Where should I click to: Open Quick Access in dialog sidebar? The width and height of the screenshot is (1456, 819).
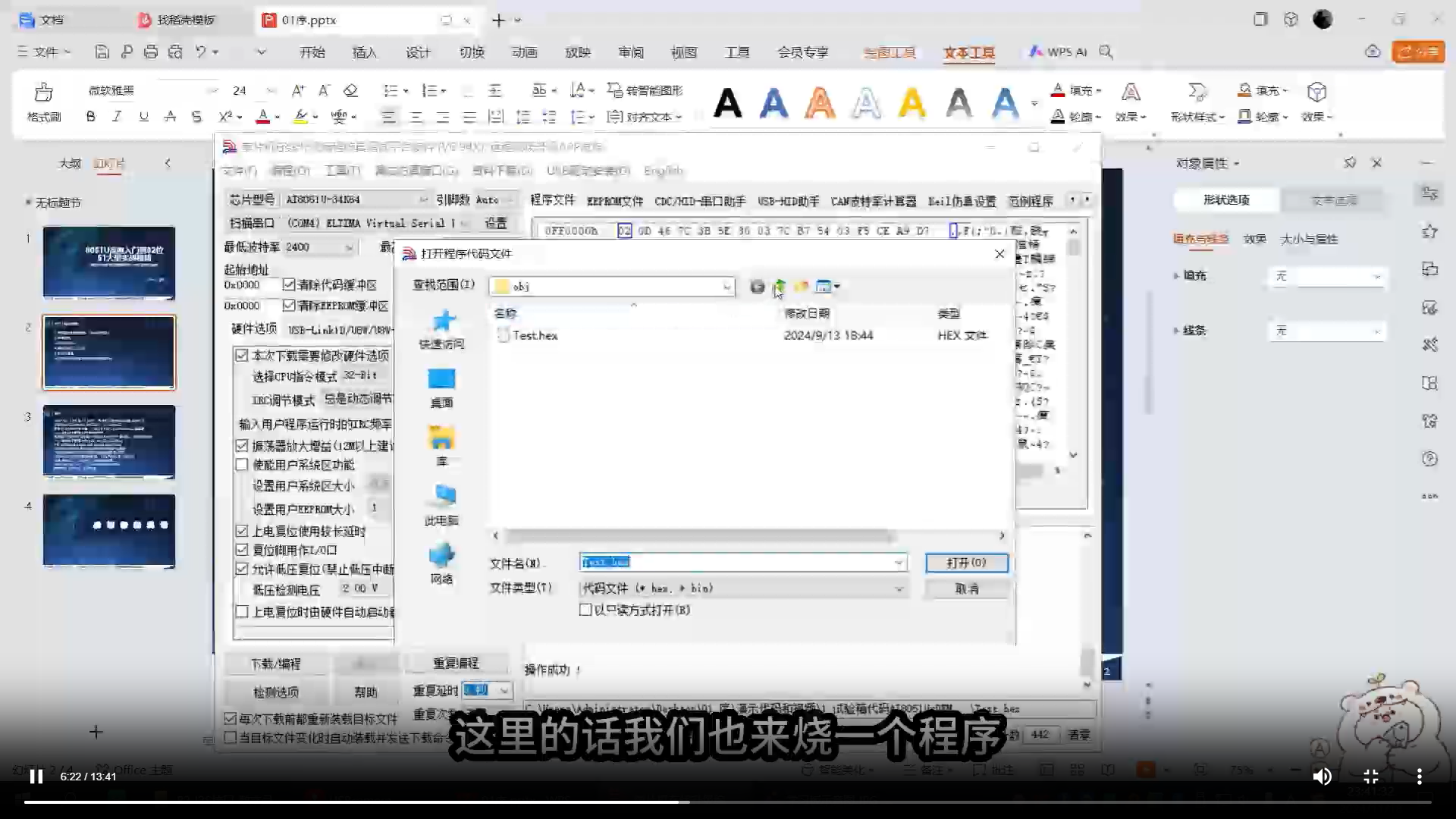click(x=442, y=330)
